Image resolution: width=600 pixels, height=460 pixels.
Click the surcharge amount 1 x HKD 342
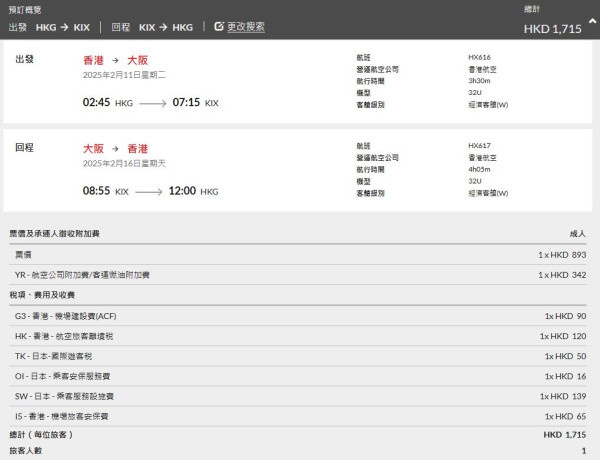click(x=562, y=275)
